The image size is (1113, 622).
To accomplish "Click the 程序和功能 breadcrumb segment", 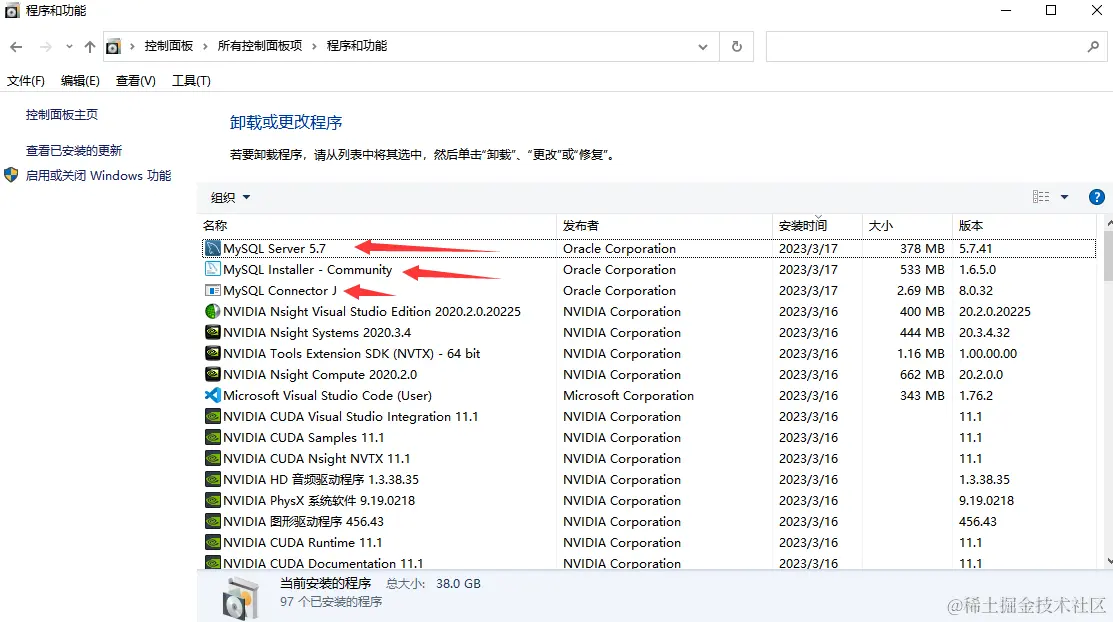I will 357,46.
